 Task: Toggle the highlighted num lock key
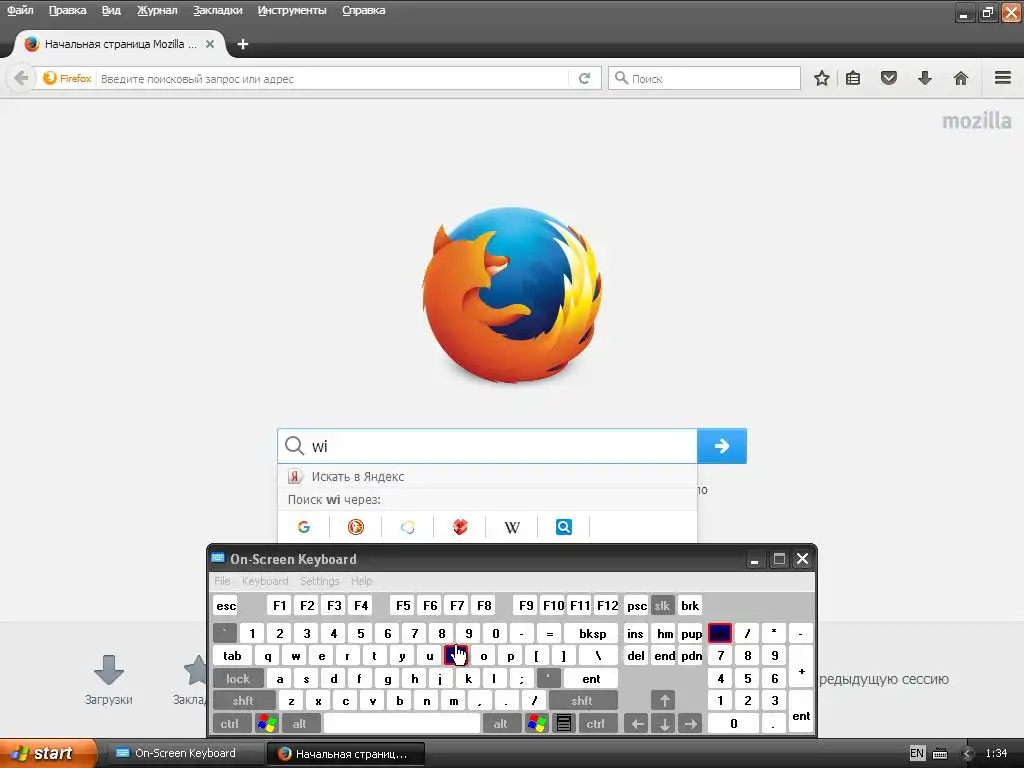720,633
